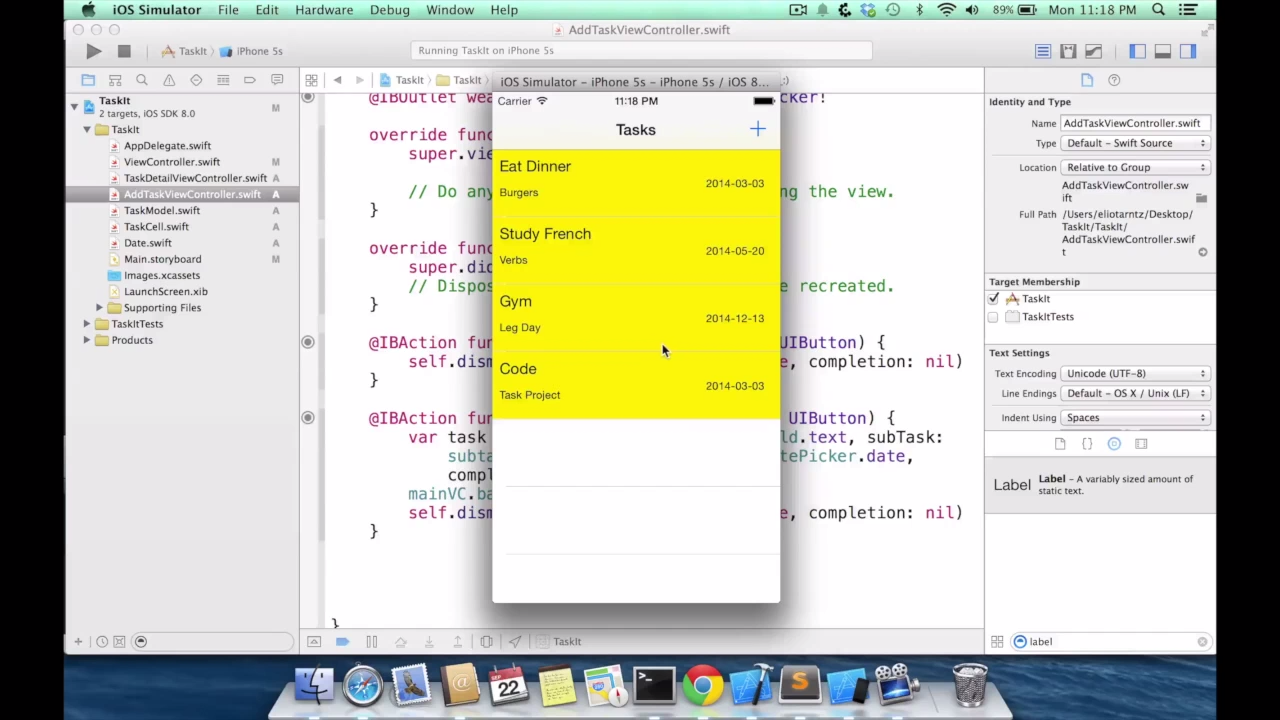Open the Edit menu
The image size is (1280, 720).
pyautogui.click(x=267, y=10)
